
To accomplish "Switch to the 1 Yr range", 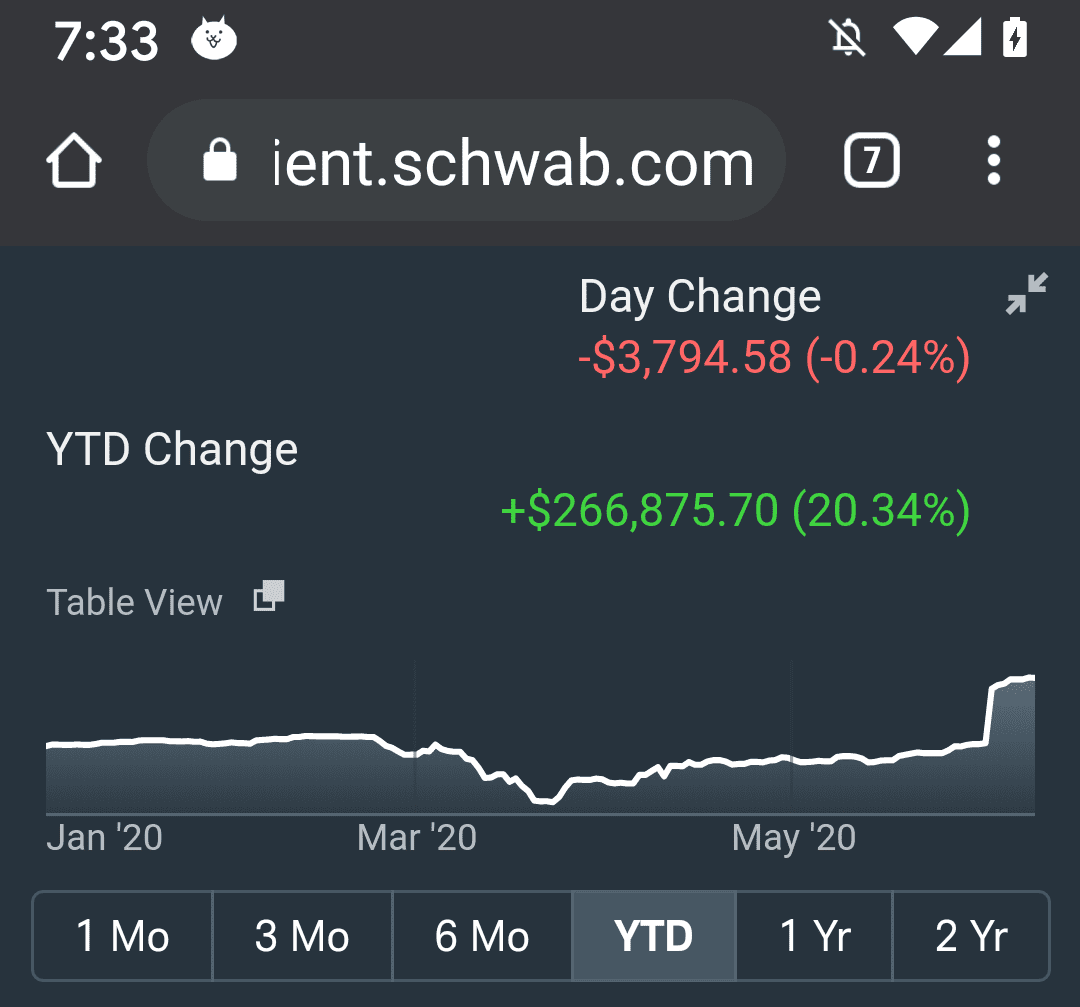I will click(x=814, y=937).
